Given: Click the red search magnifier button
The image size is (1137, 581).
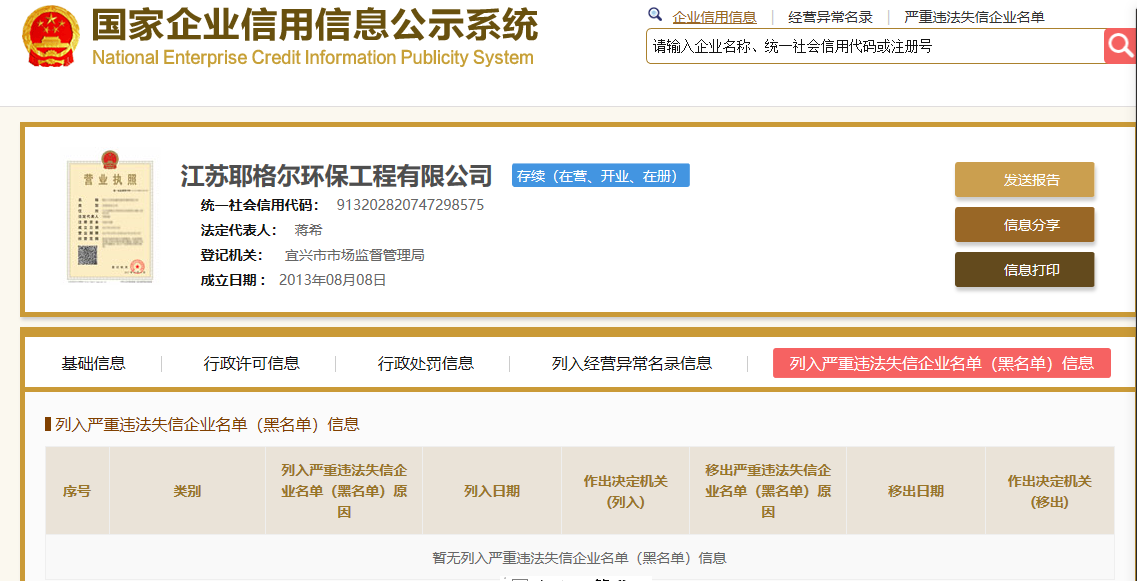Looking at the screenshot, I should (1120, 46).
